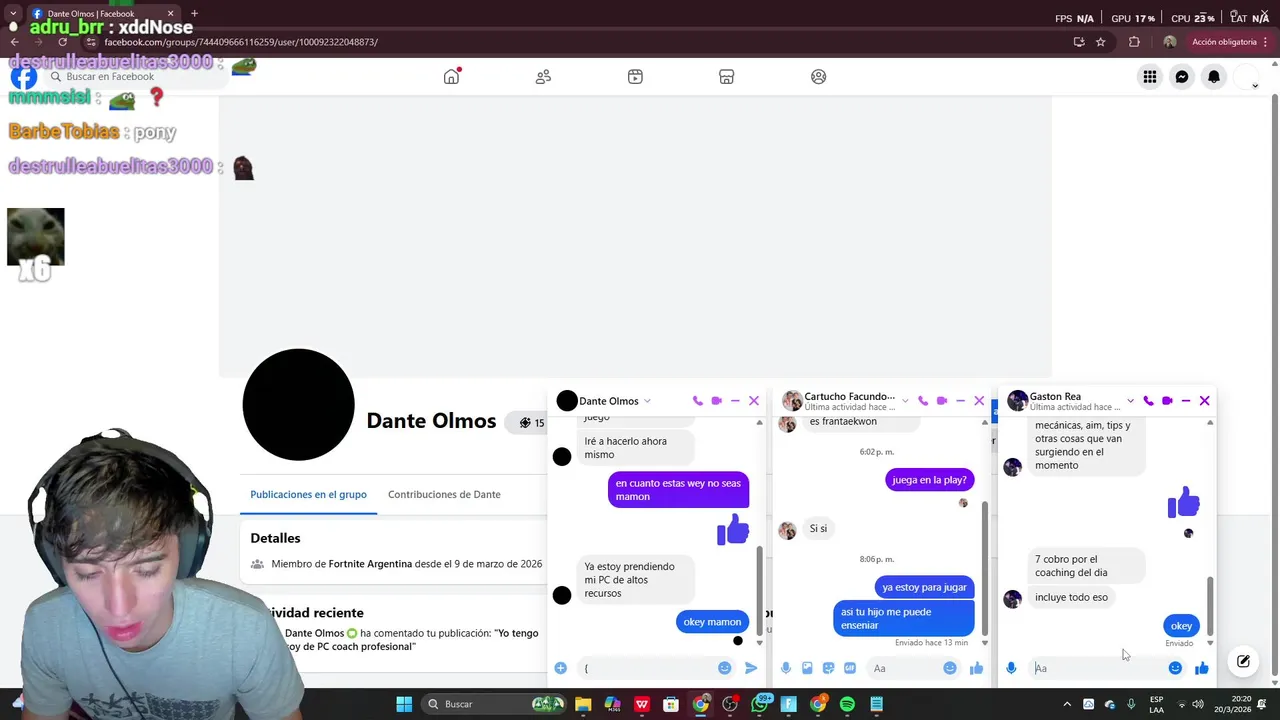Open emoji picker in Gaston Rea chat
Screen dimensions: 1280x720
pyautogui.click(x=1175, y=668)
